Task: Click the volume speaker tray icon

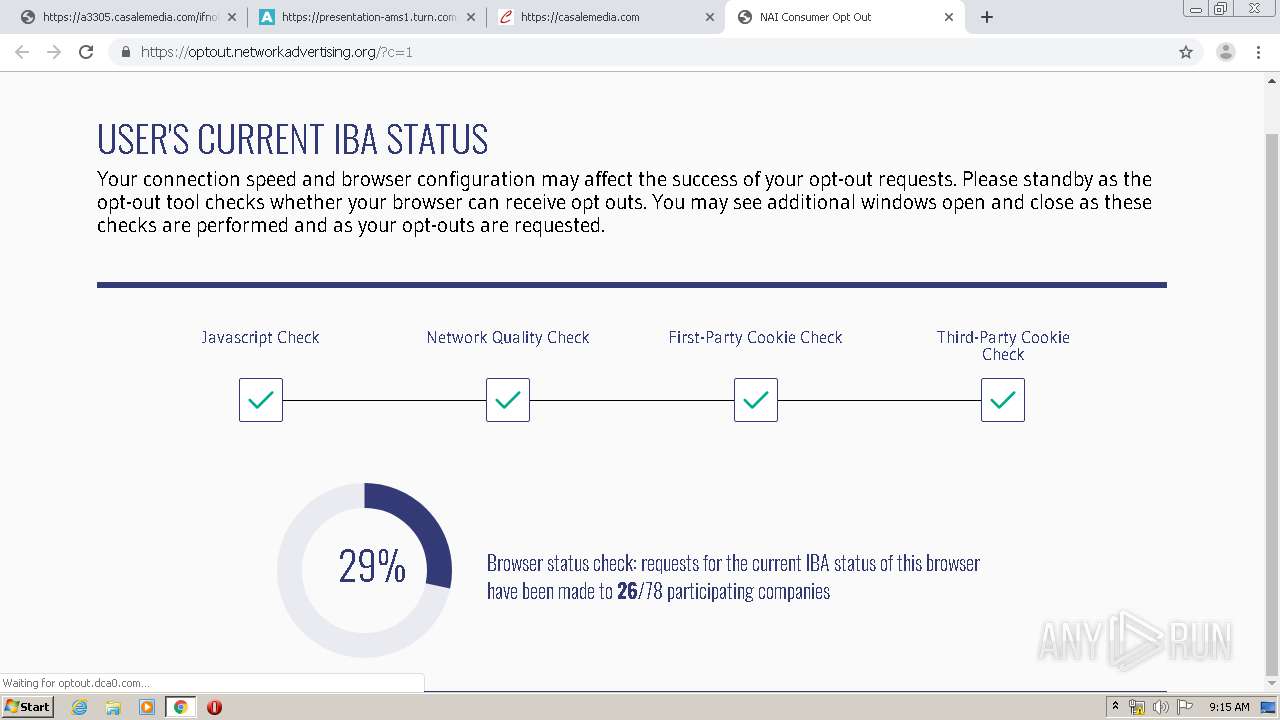Action: click(x=1160, y=707)
